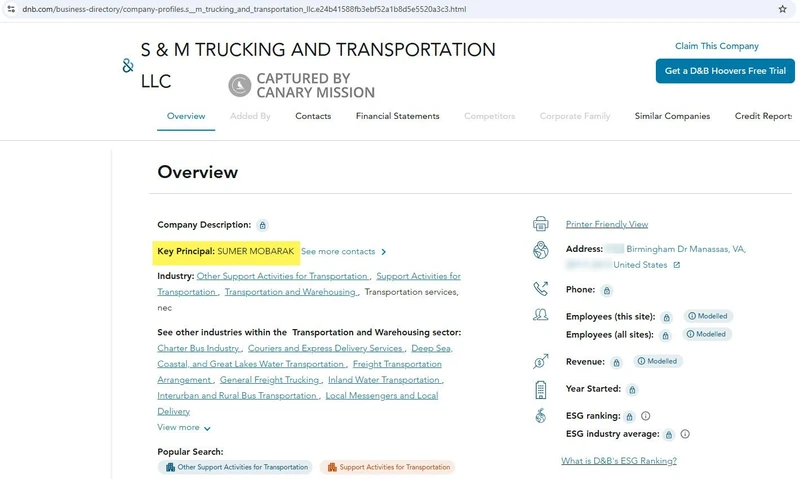Select the Overview tab
The height and width of the screenshot is (479, 800).
(186, 116)
